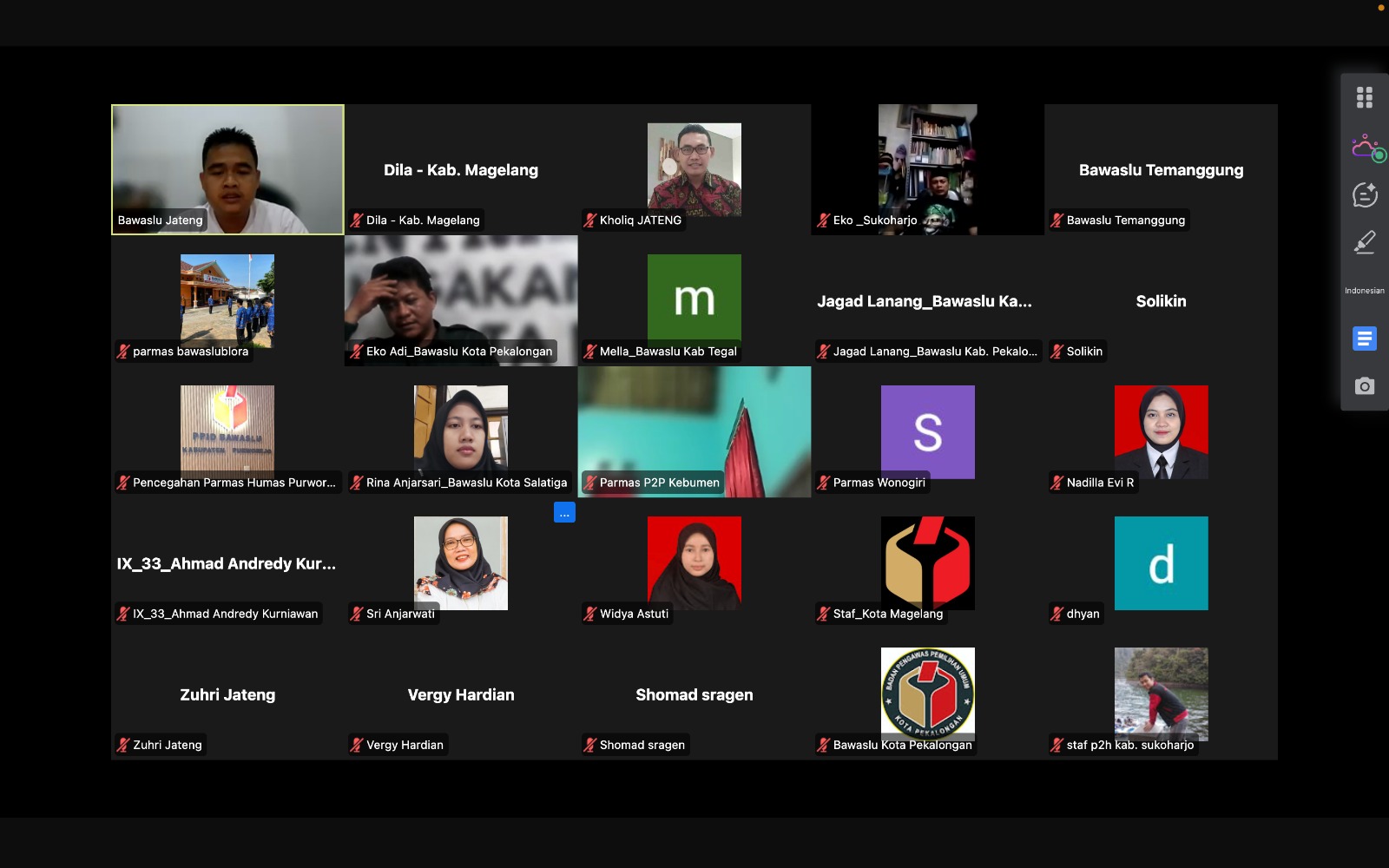Viewport: 1389px width, 868px height.
Task: Click the Vergy Hardian name label
Action: [x=405, y=745]
